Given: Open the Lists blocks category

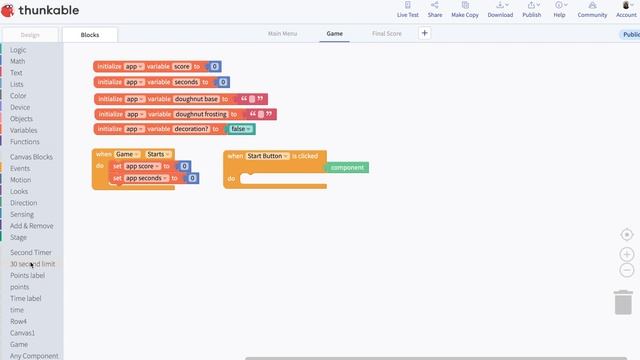Looking at the screenshot, I should (17, 84).
